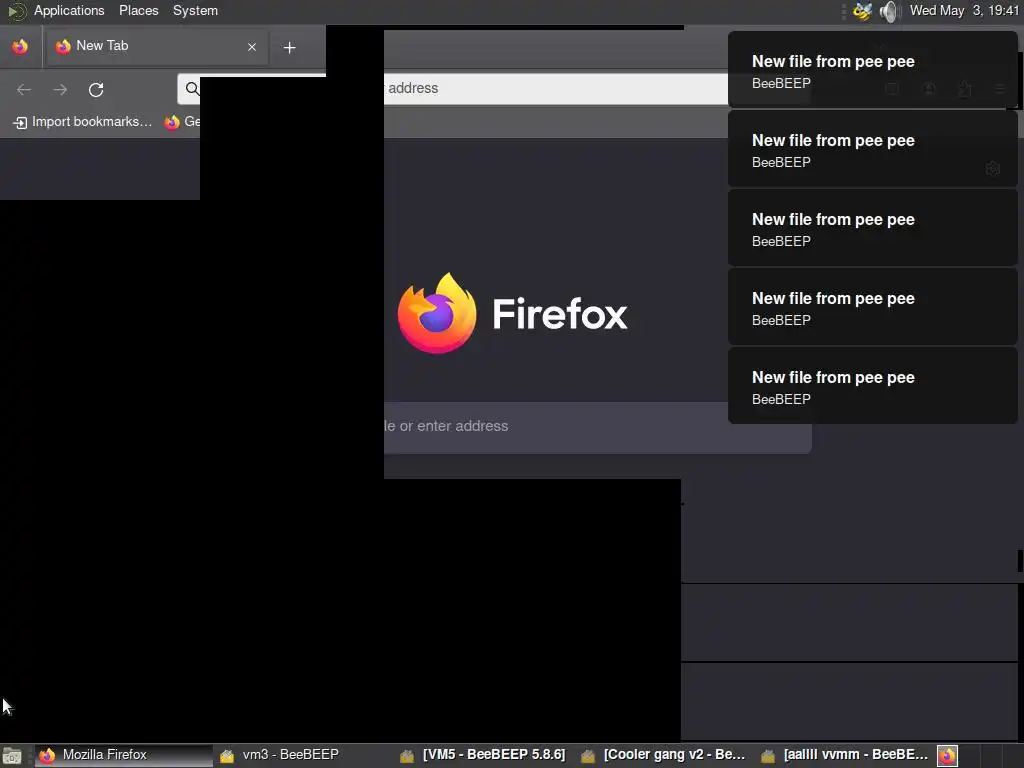Open the second New file from pee pee notification
The image size is (1024, 768).
(x=872, y=149)
